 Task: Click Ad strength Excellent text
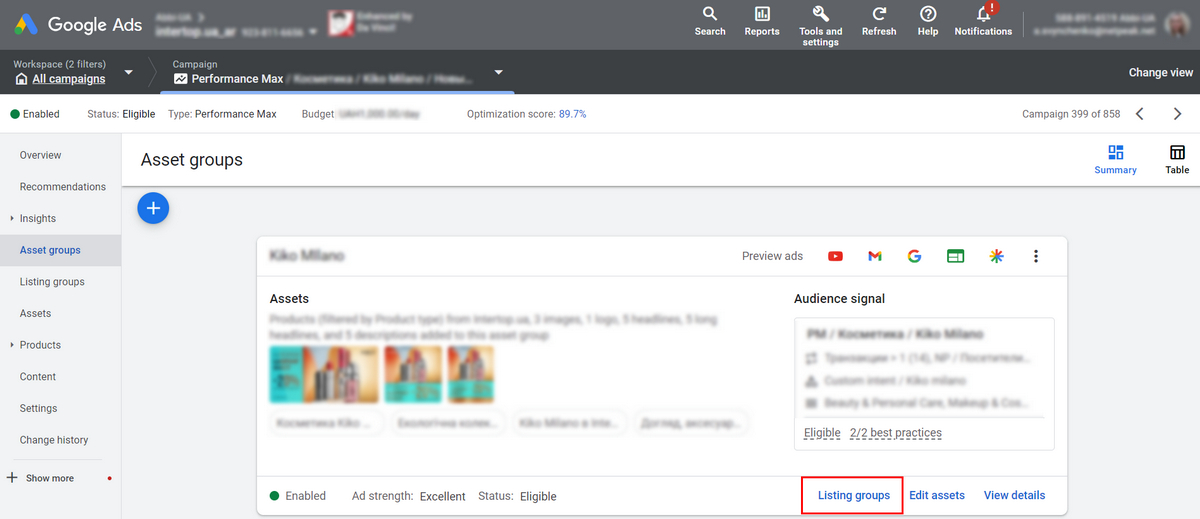coord(409,496)
